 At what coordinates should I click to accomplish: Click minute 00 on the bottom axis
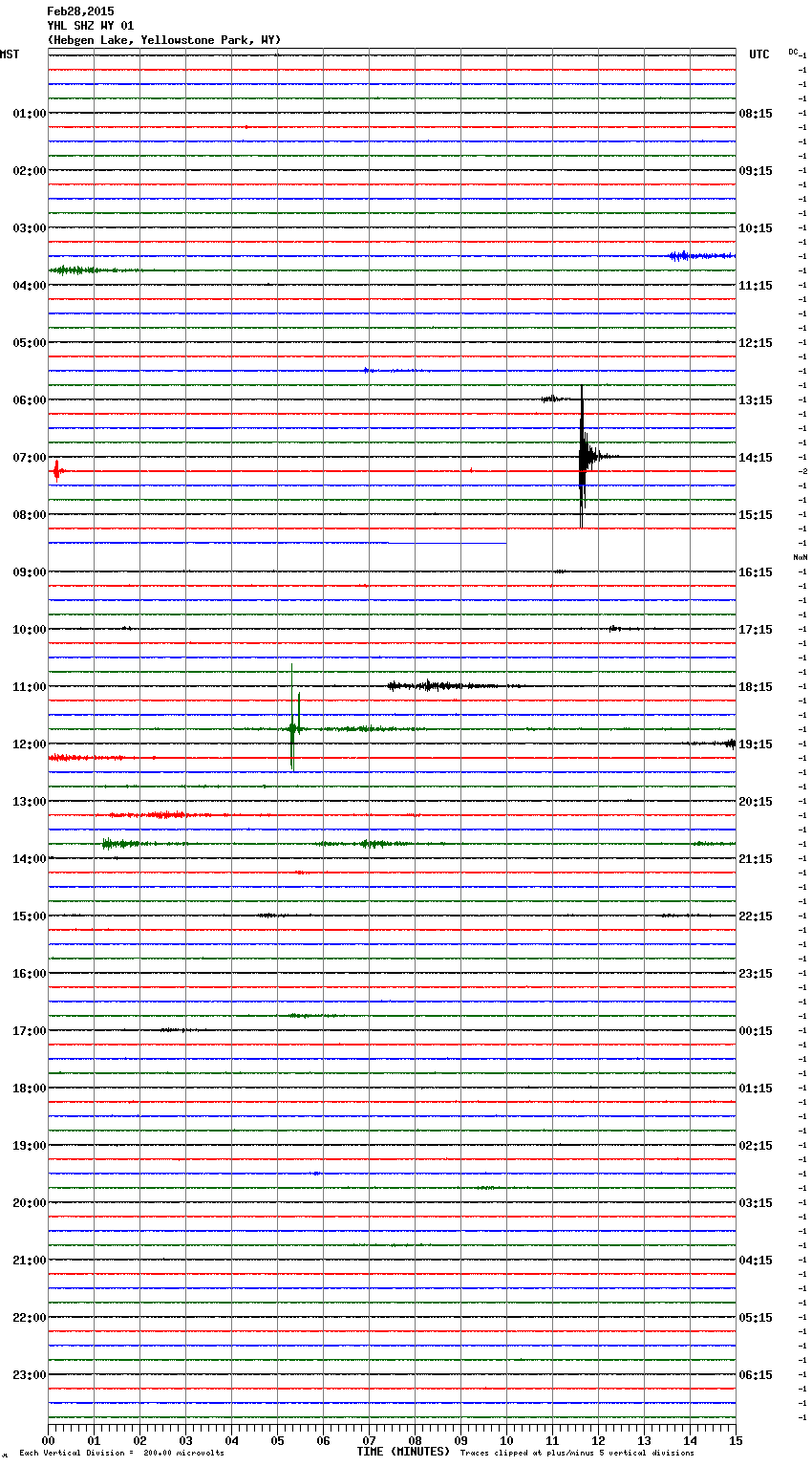48,1440
